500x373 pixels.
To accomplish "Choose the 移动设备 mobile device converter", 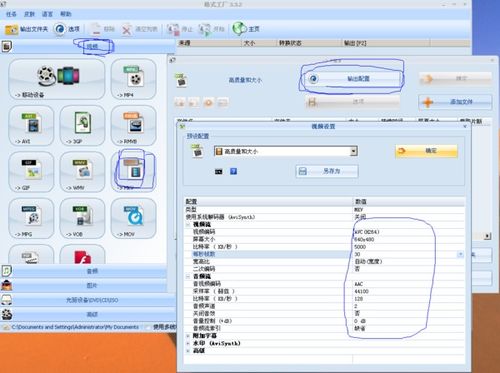I will coord(57,79).
